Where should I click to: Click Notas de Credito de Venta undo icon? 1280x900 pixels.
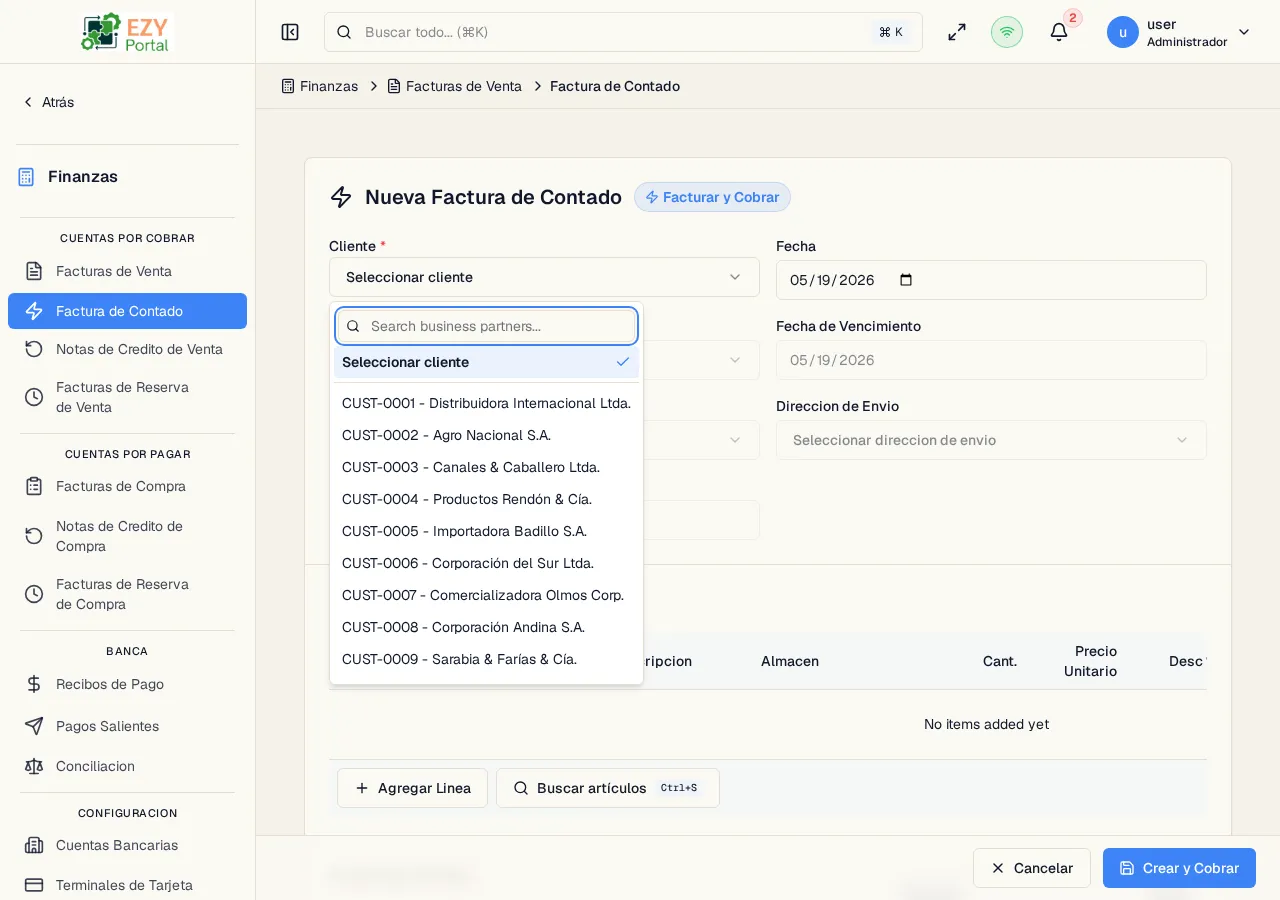point(34,349)
